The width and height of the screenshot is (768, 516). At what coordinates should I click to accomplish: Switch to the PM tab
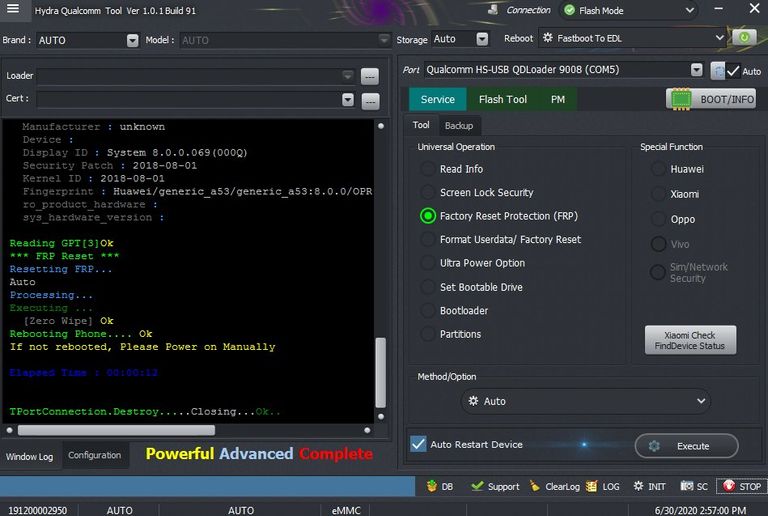pyautogui.click(x=557, y=99)
